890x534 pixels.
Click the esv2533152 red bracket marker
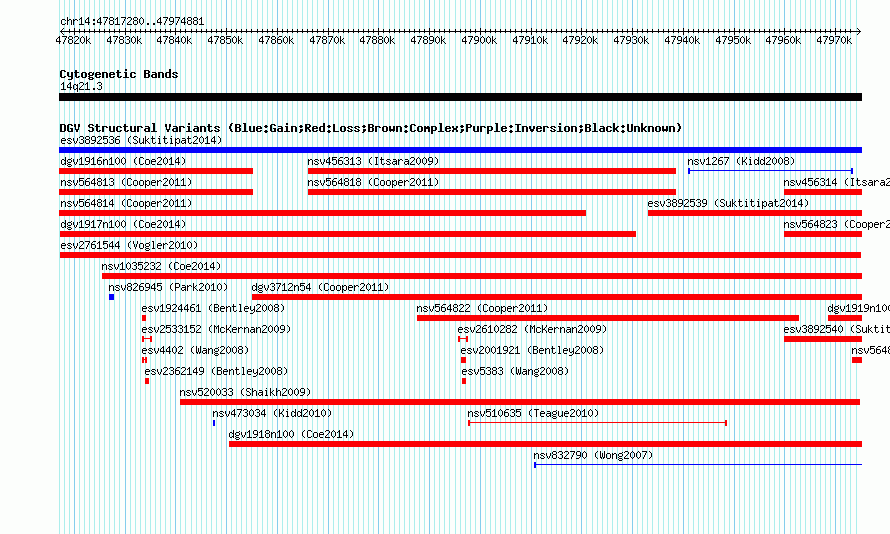coord(146,339)
